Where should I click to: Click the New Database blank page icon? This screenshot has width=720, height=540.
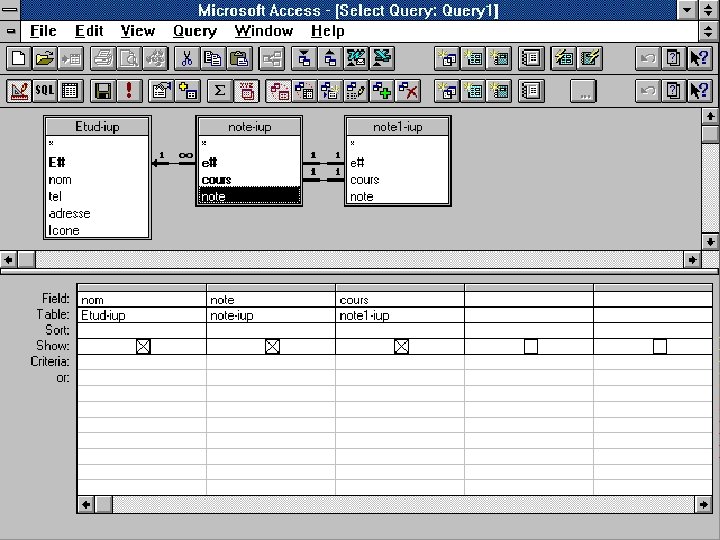(x=19, y=59)
